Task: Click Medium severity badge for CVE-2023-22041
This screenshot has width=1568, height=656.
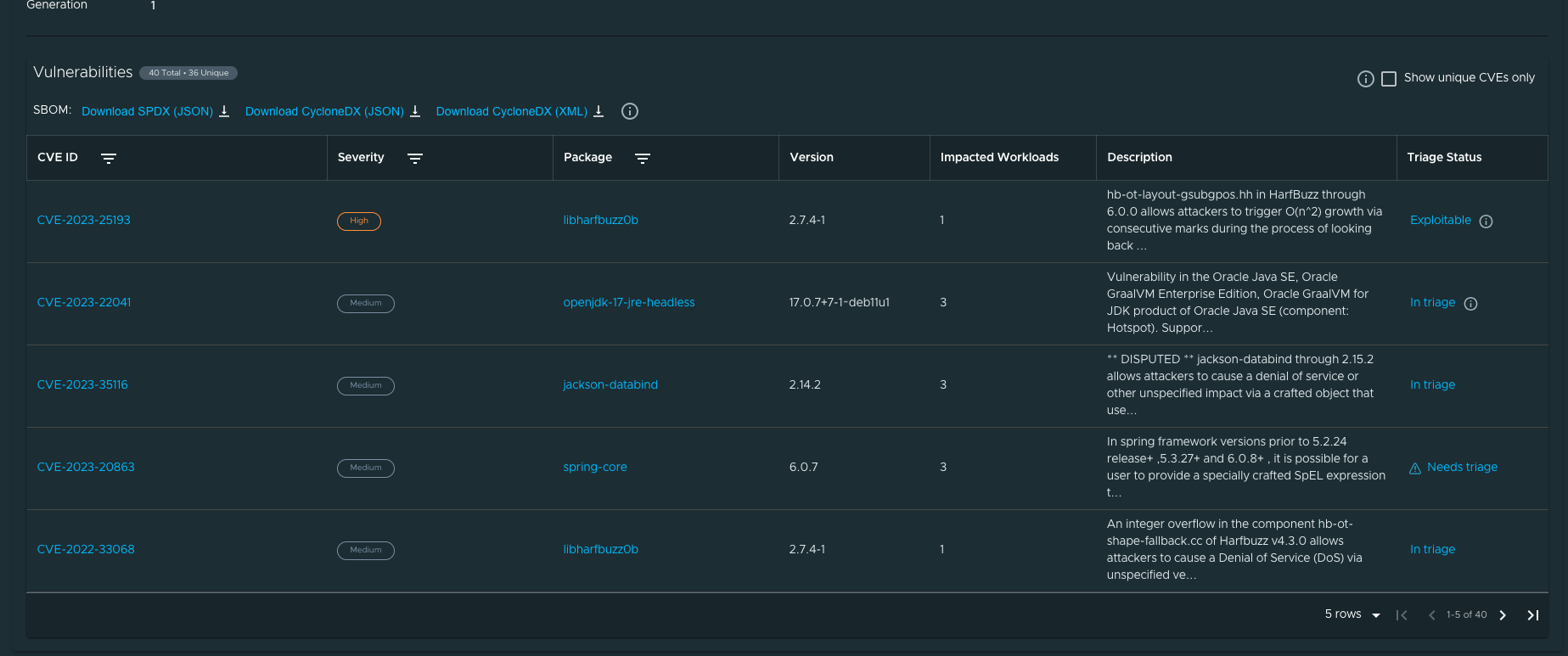Action: coord(366,304)
